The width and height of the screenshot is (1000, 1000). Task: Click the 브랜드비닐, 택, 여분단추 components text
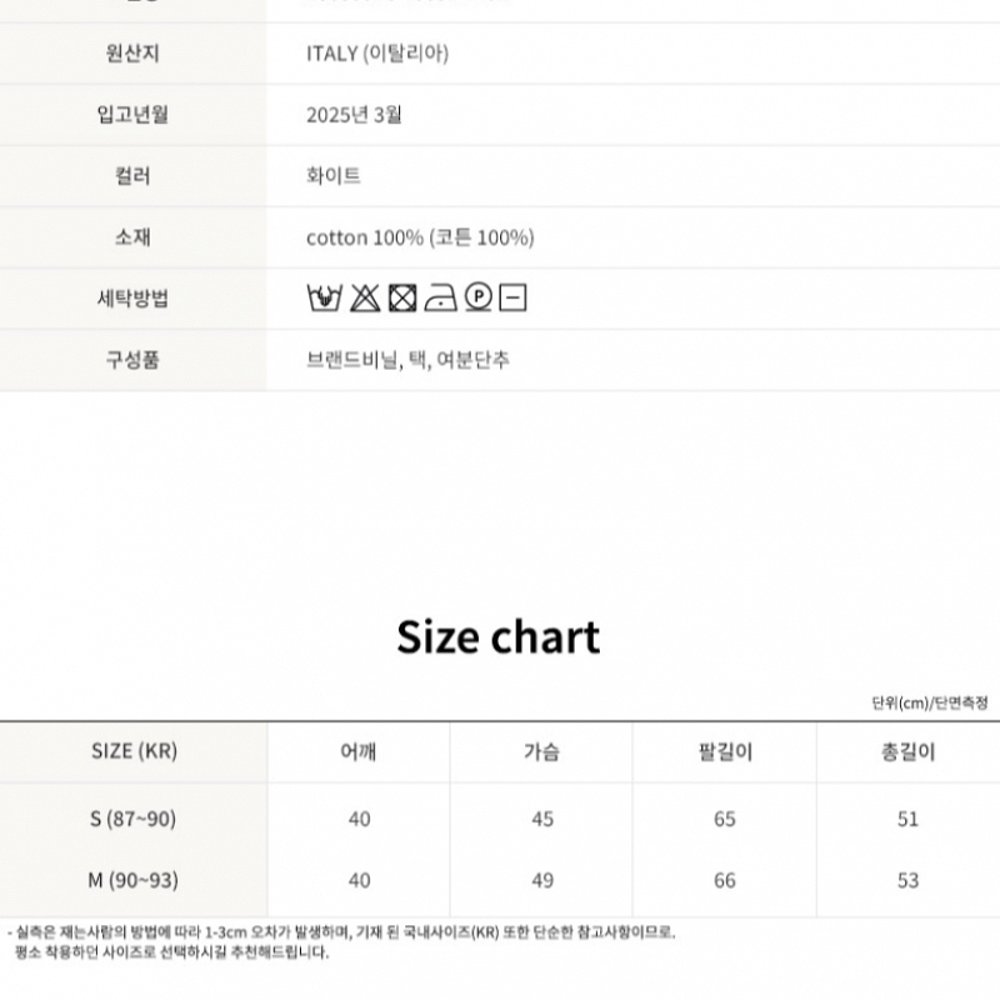408,360
